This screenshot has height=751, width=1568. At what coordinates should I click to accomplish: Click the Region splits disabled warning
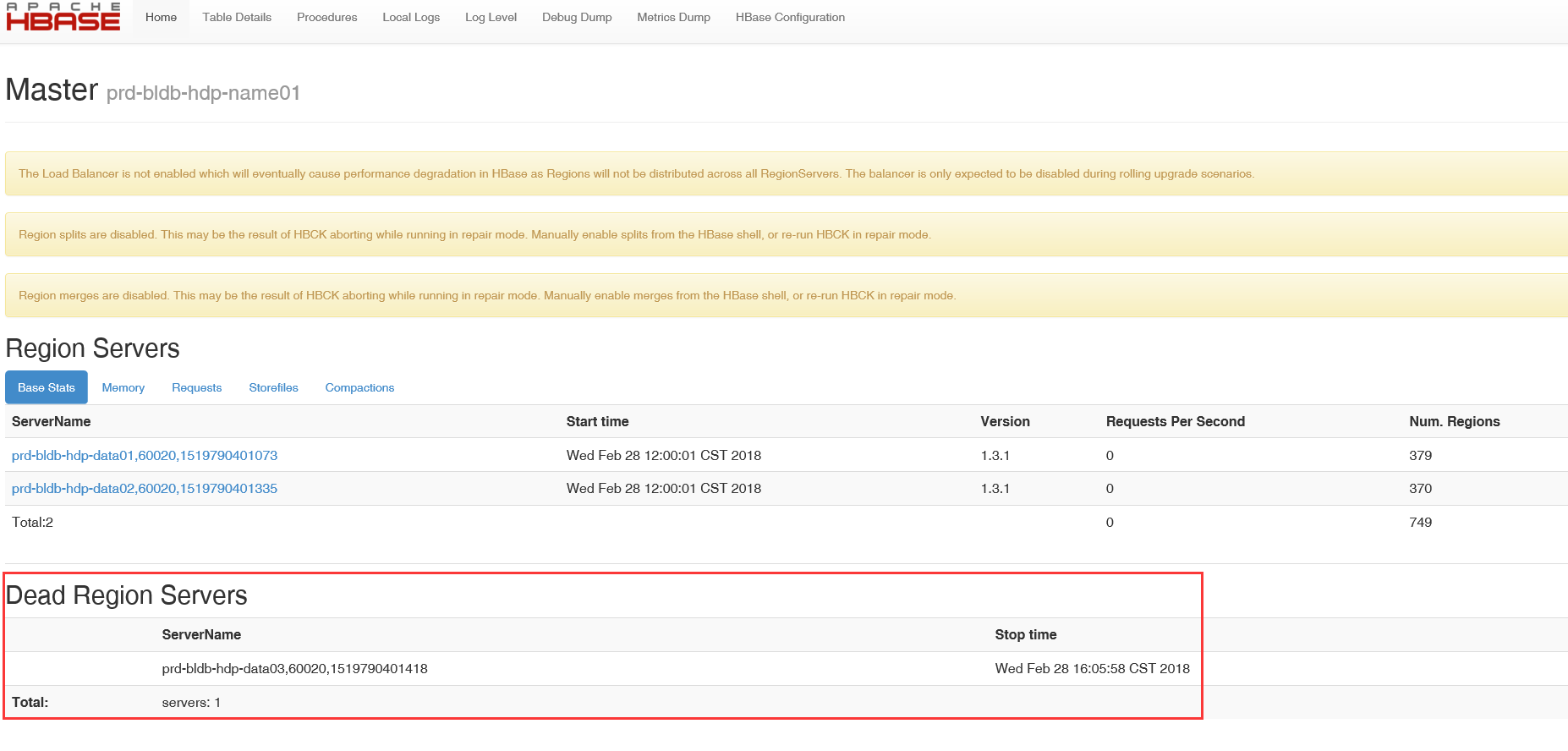(x=787, y=234)
